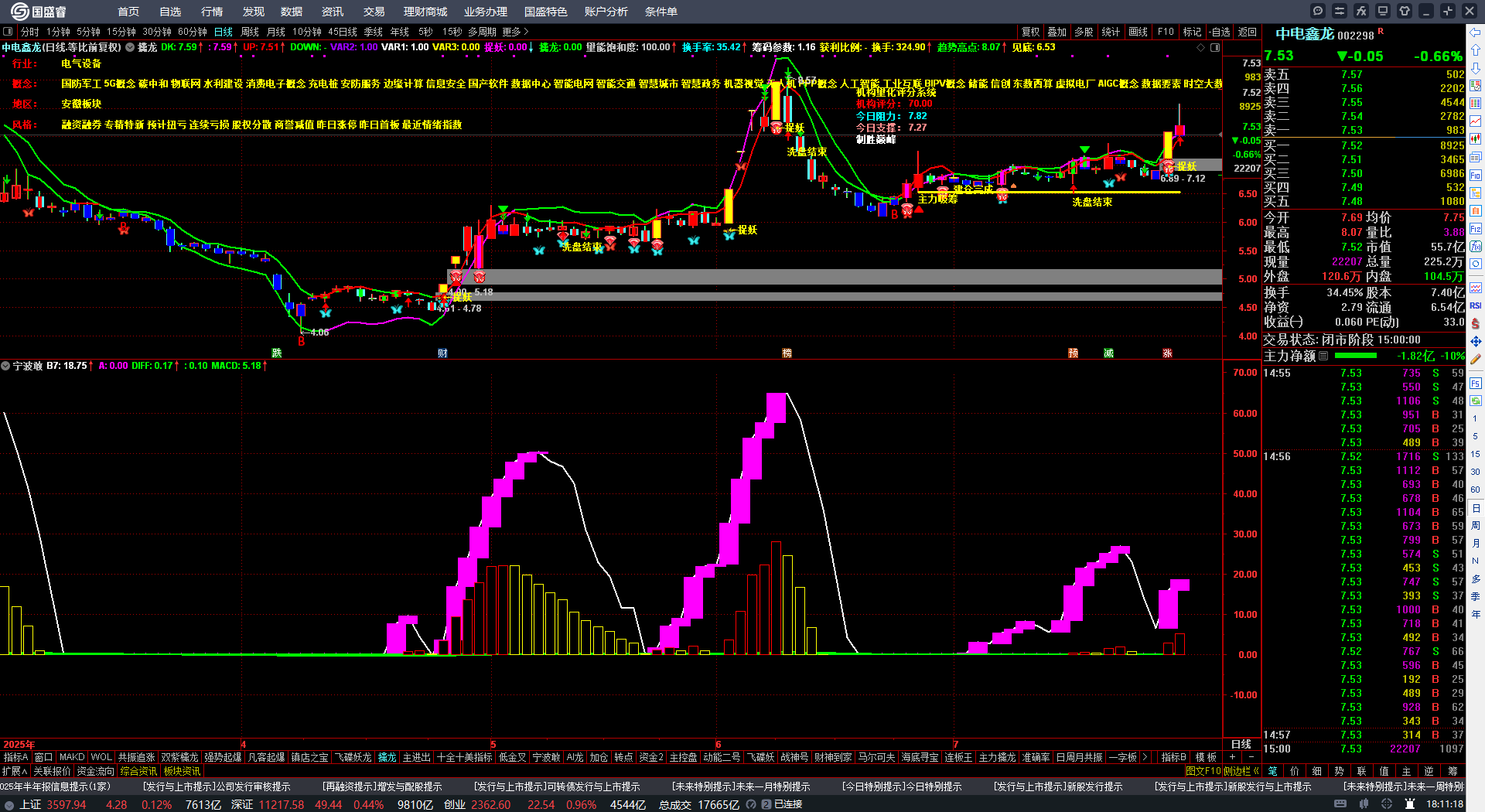Open the 国盛特色 menu
The image size is (1485, 812).
tap(545, 12)
